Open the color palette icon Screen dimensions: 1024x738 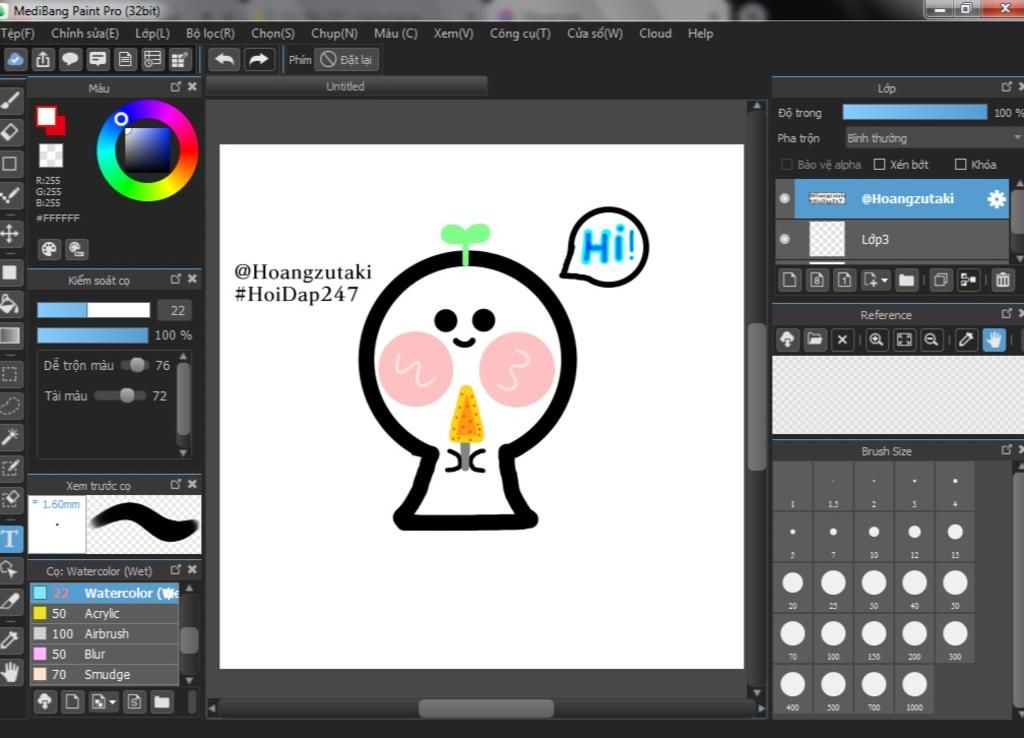(x=49, y=249)
